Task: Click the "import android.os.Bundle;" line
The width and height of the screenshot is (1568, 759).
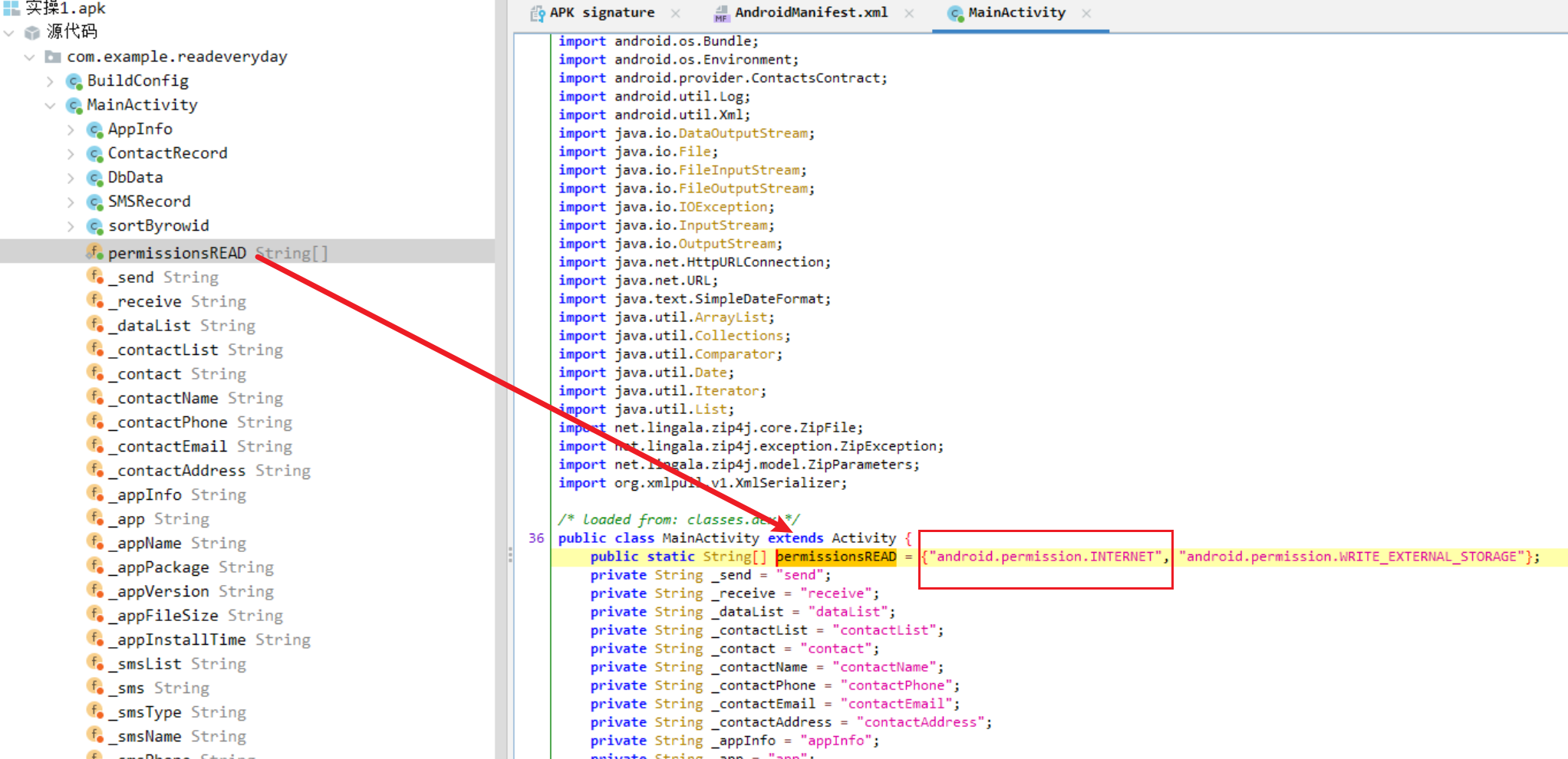Action: pyautogui.click(x=658, y=41)
